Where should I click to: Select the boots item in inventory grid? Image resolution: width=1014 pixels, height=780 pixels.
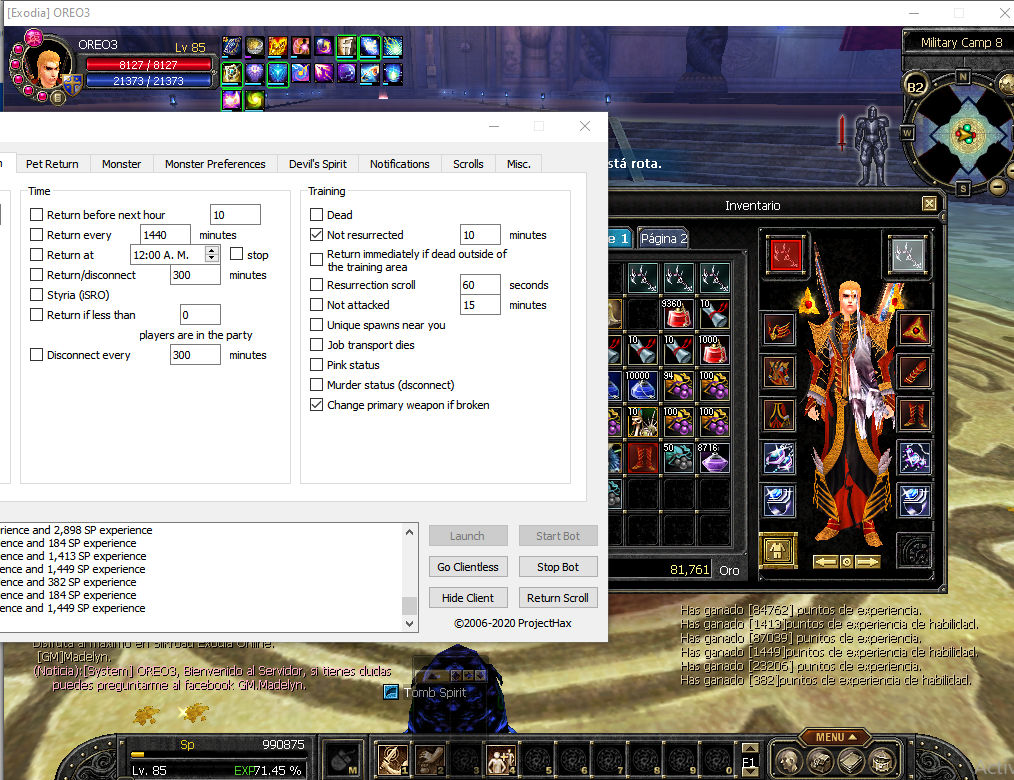click(x=643, y=457)
